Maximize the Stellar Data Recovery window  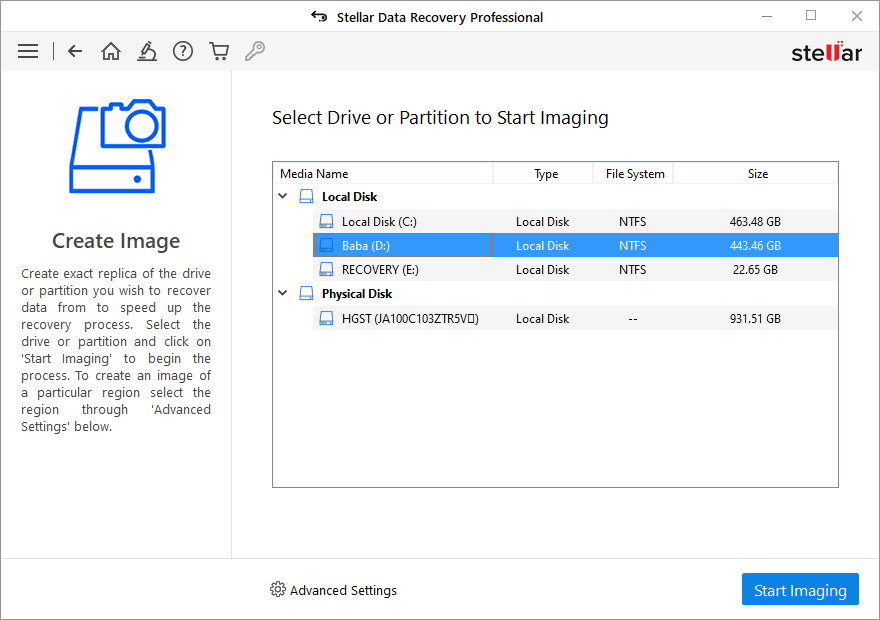pos(811,16)
